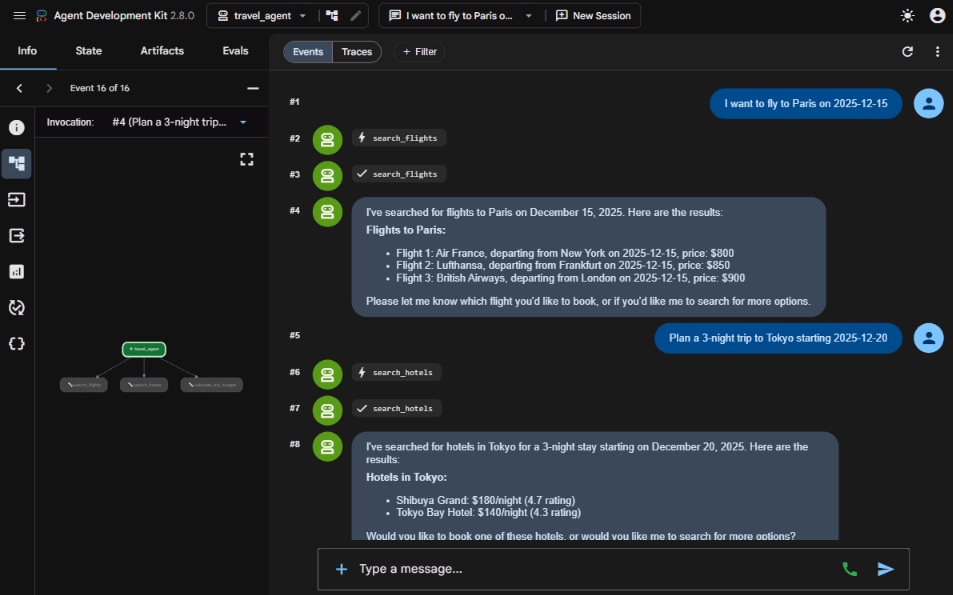Click the Agent Development Kit logo

pos(41,16)
